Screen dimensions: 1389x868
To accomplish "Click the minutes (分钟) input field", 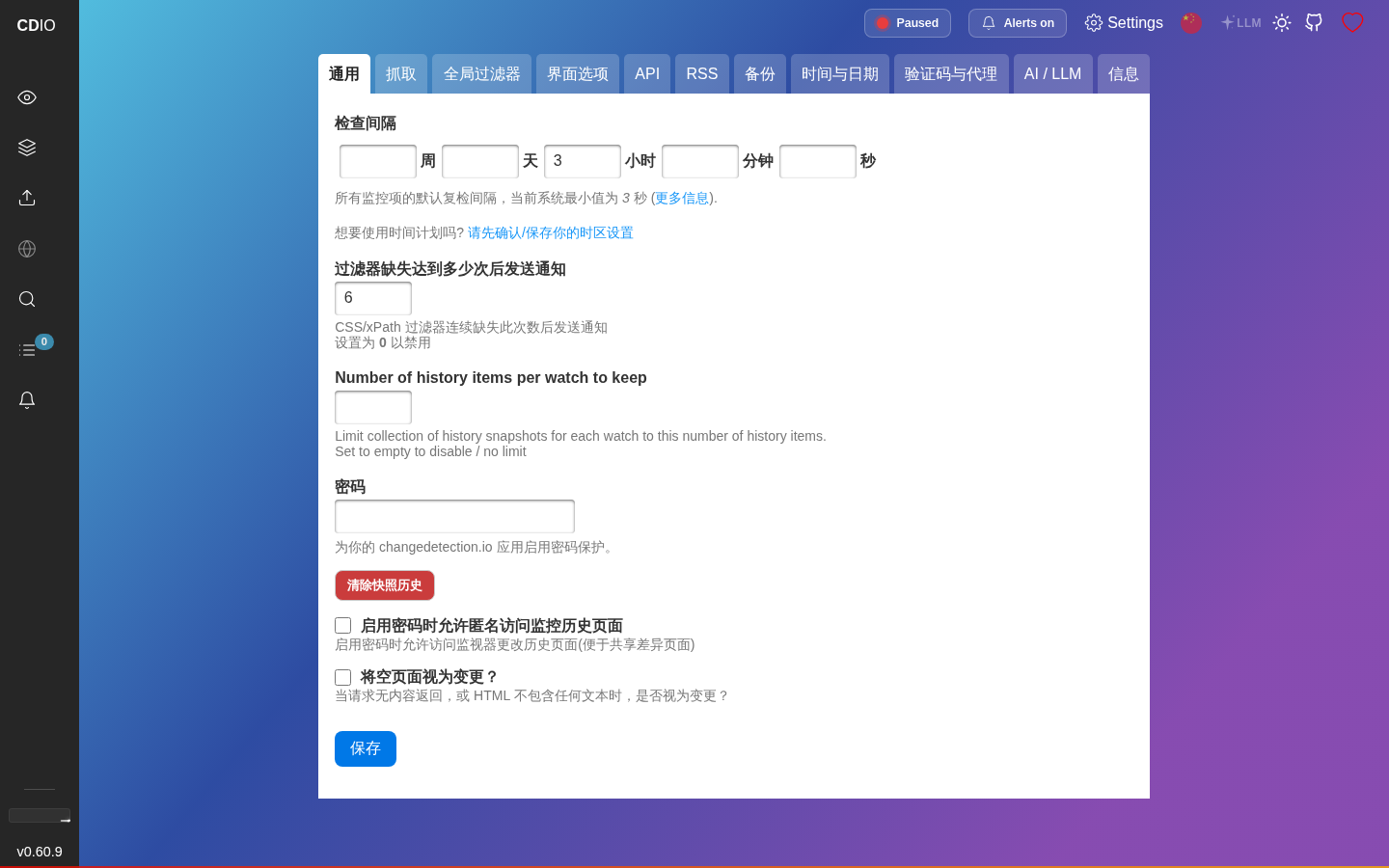I will point(700,161).
